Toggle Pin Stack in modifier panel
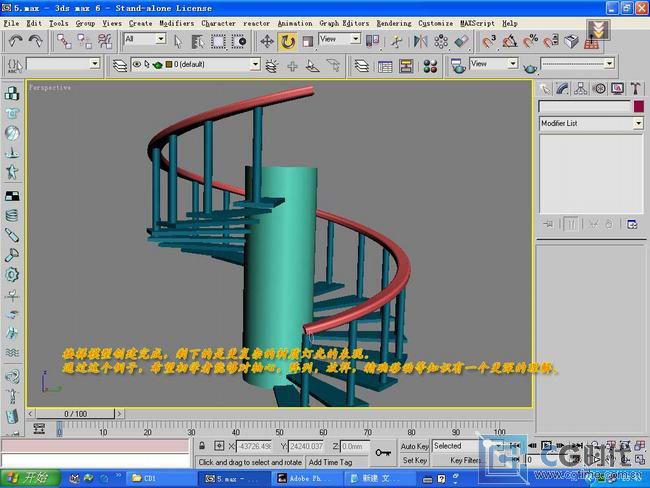 click(548, 224)
